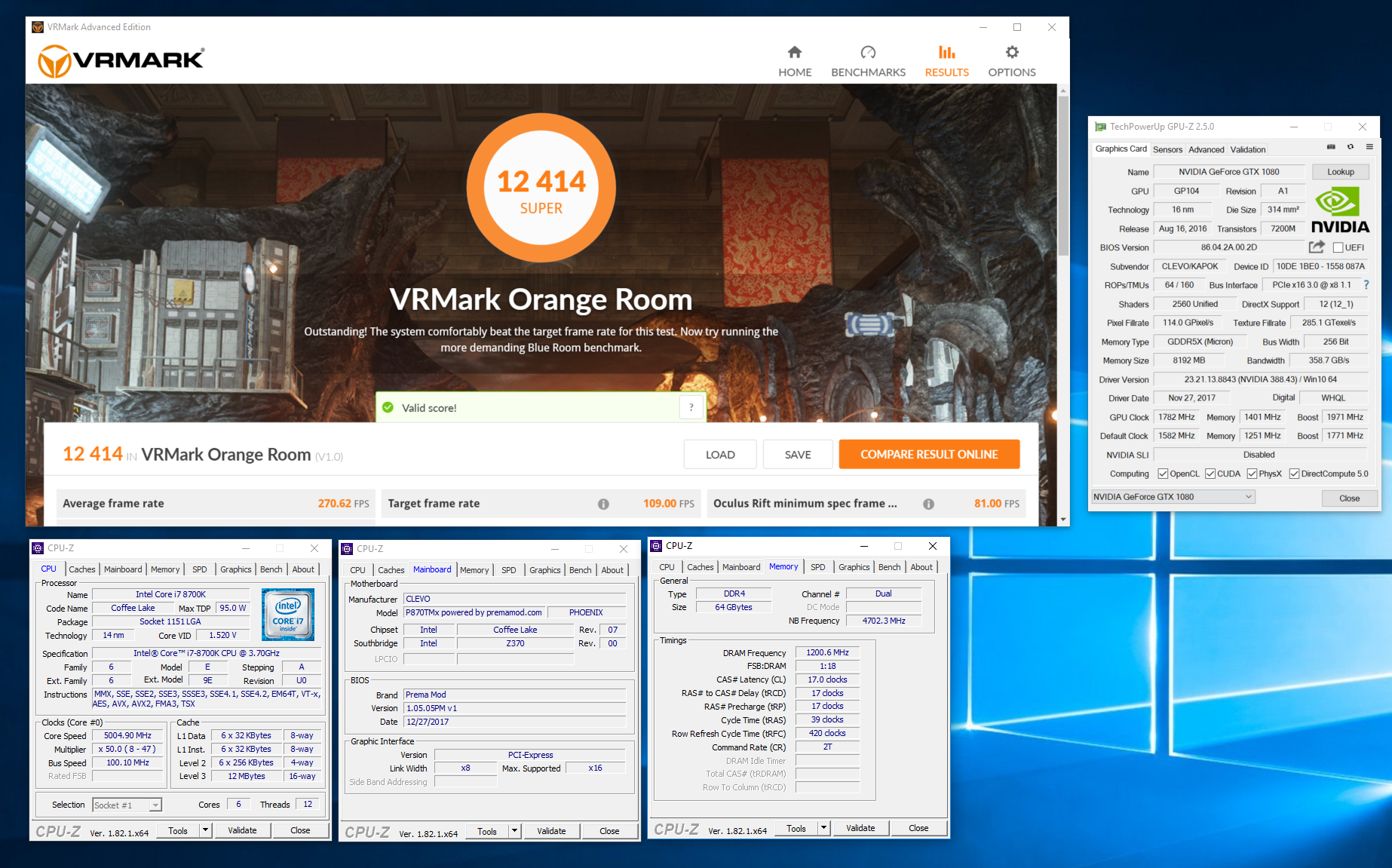Click VRMark scrollbar down arrow
Image resolution: width=1392 pixels, height=868 pixels.
point(1063,520)
